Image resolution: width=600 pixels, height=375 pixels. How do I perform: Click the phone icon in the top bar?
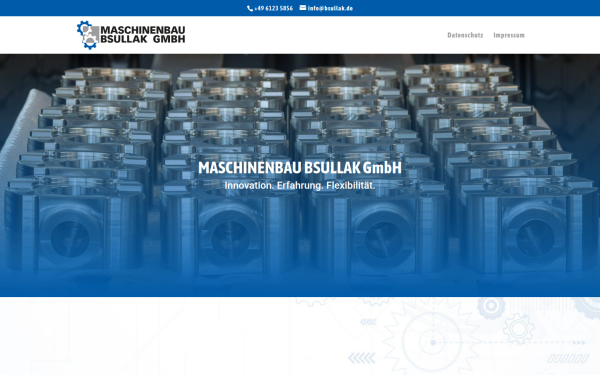tap(250, 8)
